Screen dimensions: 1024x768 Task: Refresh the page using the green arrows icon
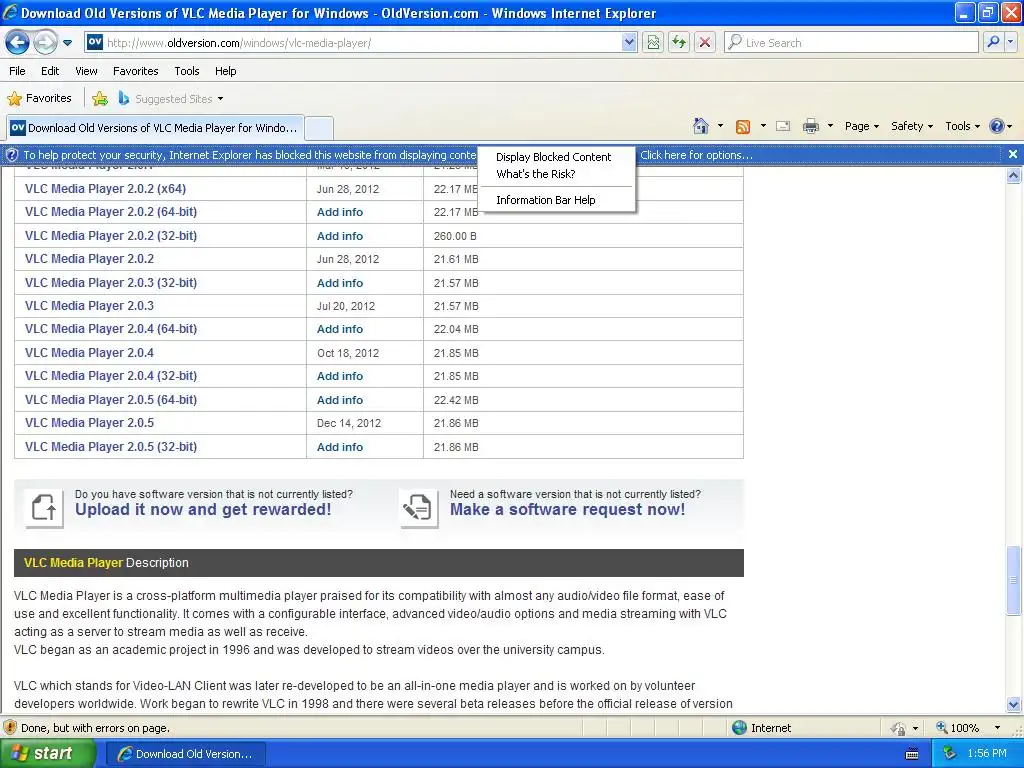click(679, 42)
